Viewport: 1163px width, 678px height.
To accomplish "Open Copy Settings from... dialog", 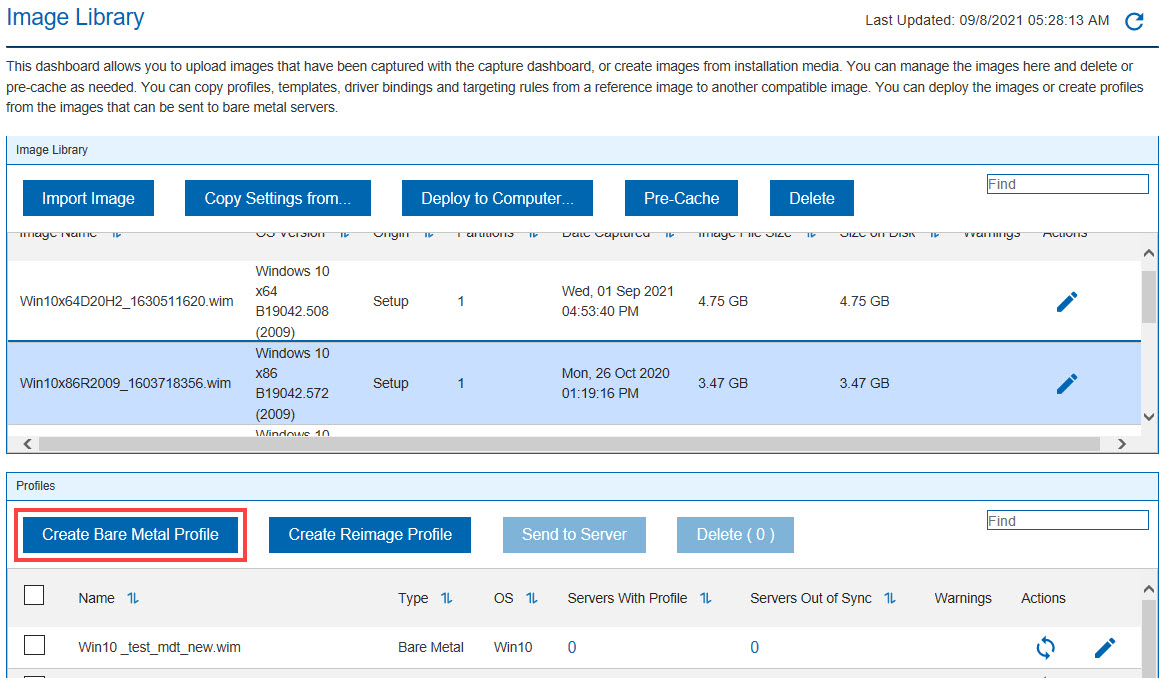I will pos(277,198).
